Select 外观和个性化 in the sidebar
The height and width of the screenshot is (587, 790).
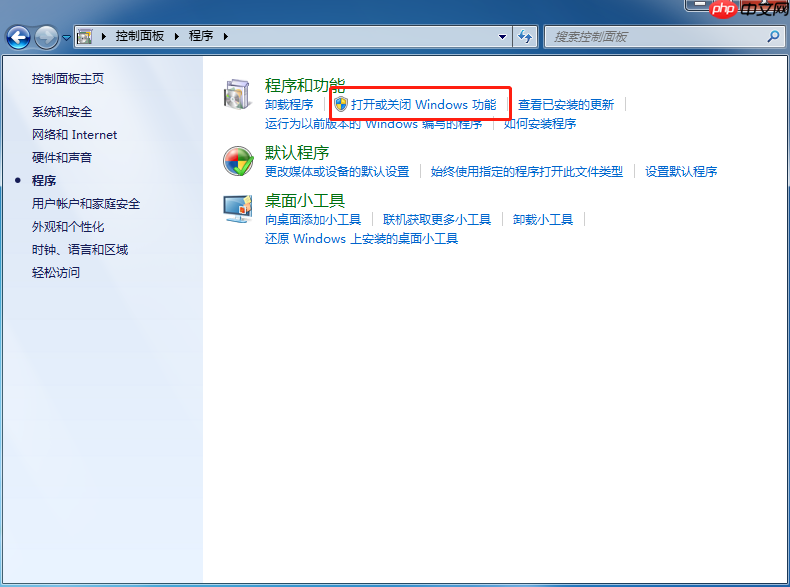(x=68, y=227)
